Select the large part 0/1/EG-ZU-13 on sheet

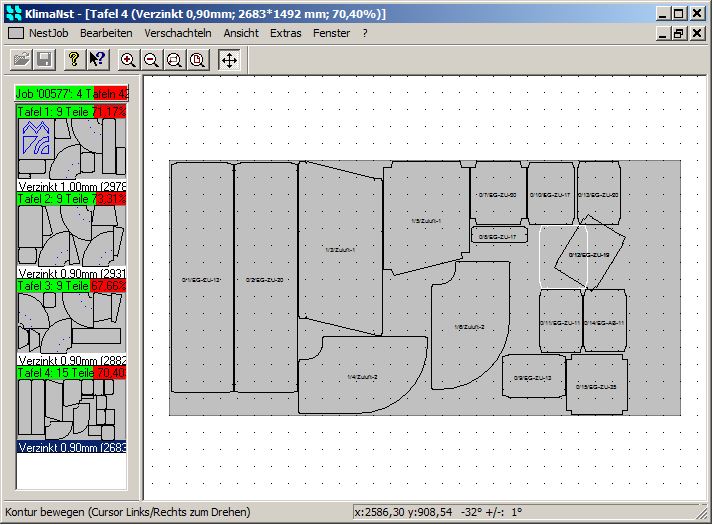(201, 278)
